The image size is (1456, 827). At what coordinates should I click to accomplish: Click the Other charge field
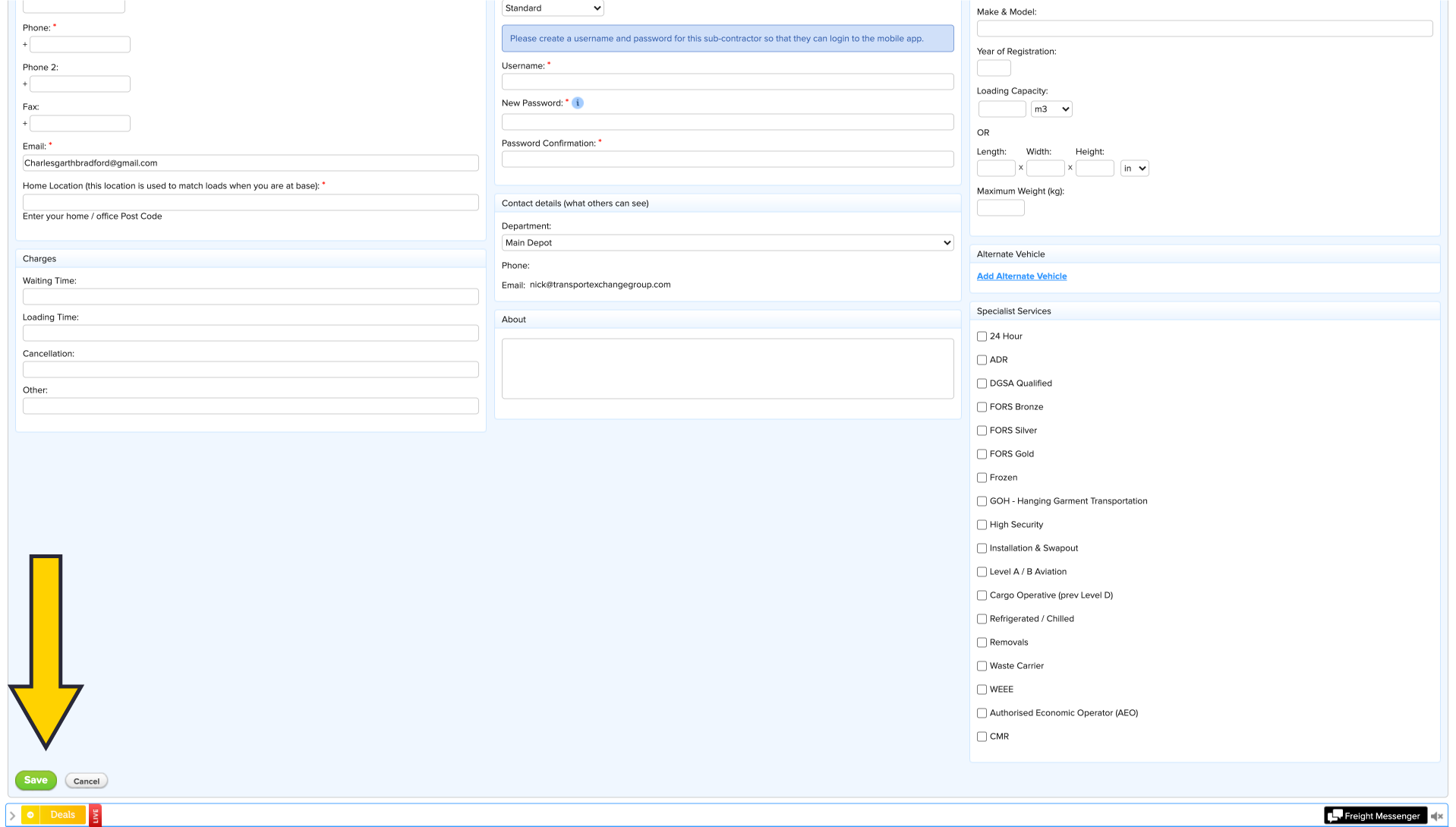coord(251,406)
